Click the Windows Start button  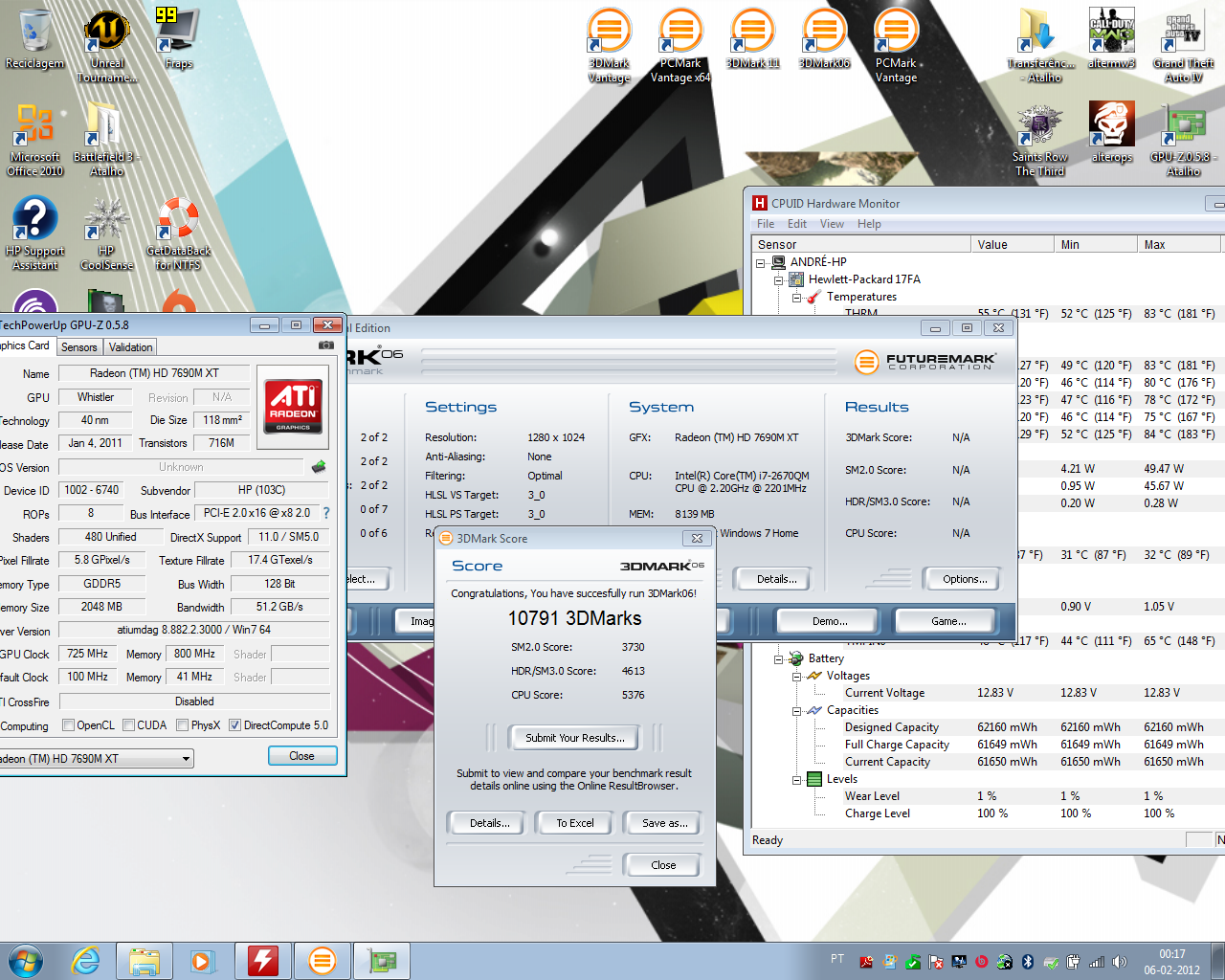(26, 961)
